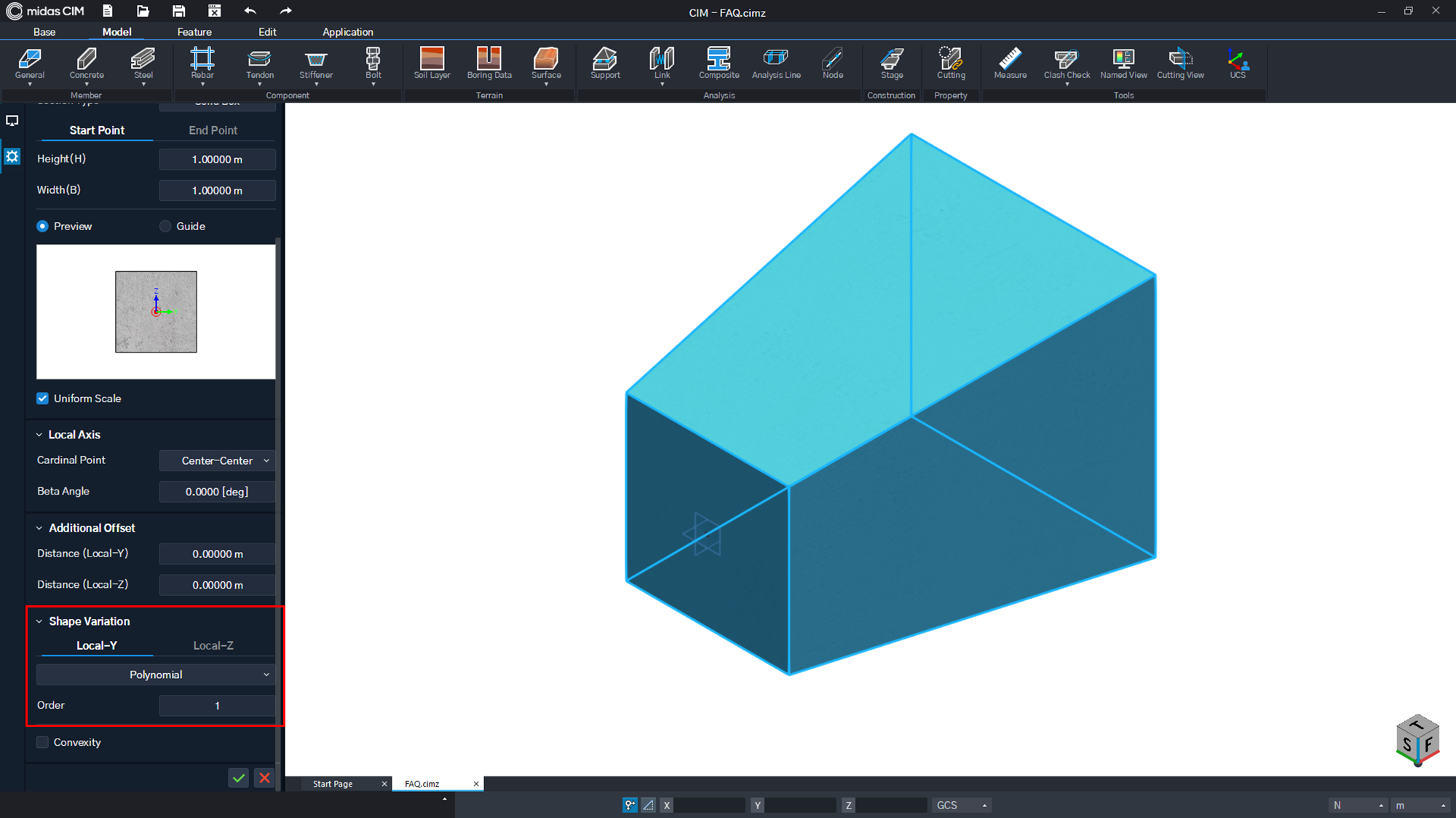Open the Polynomial shape variation dropdown

(x=156, y=675)
